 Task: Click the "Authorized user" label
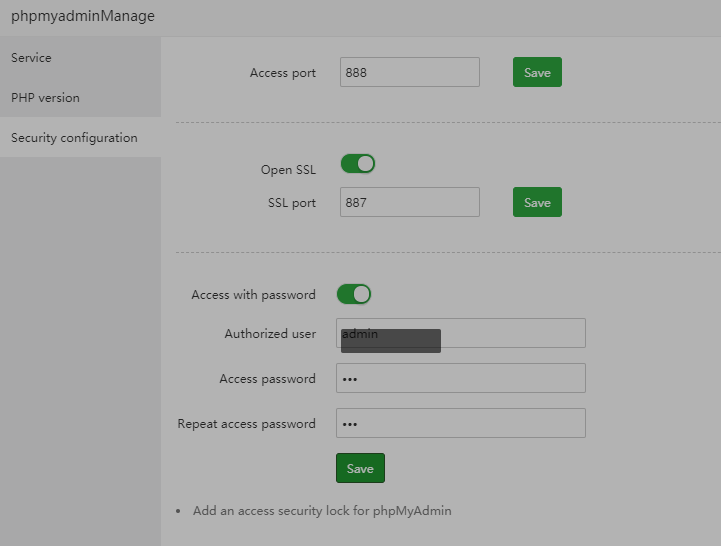point(270,334)
